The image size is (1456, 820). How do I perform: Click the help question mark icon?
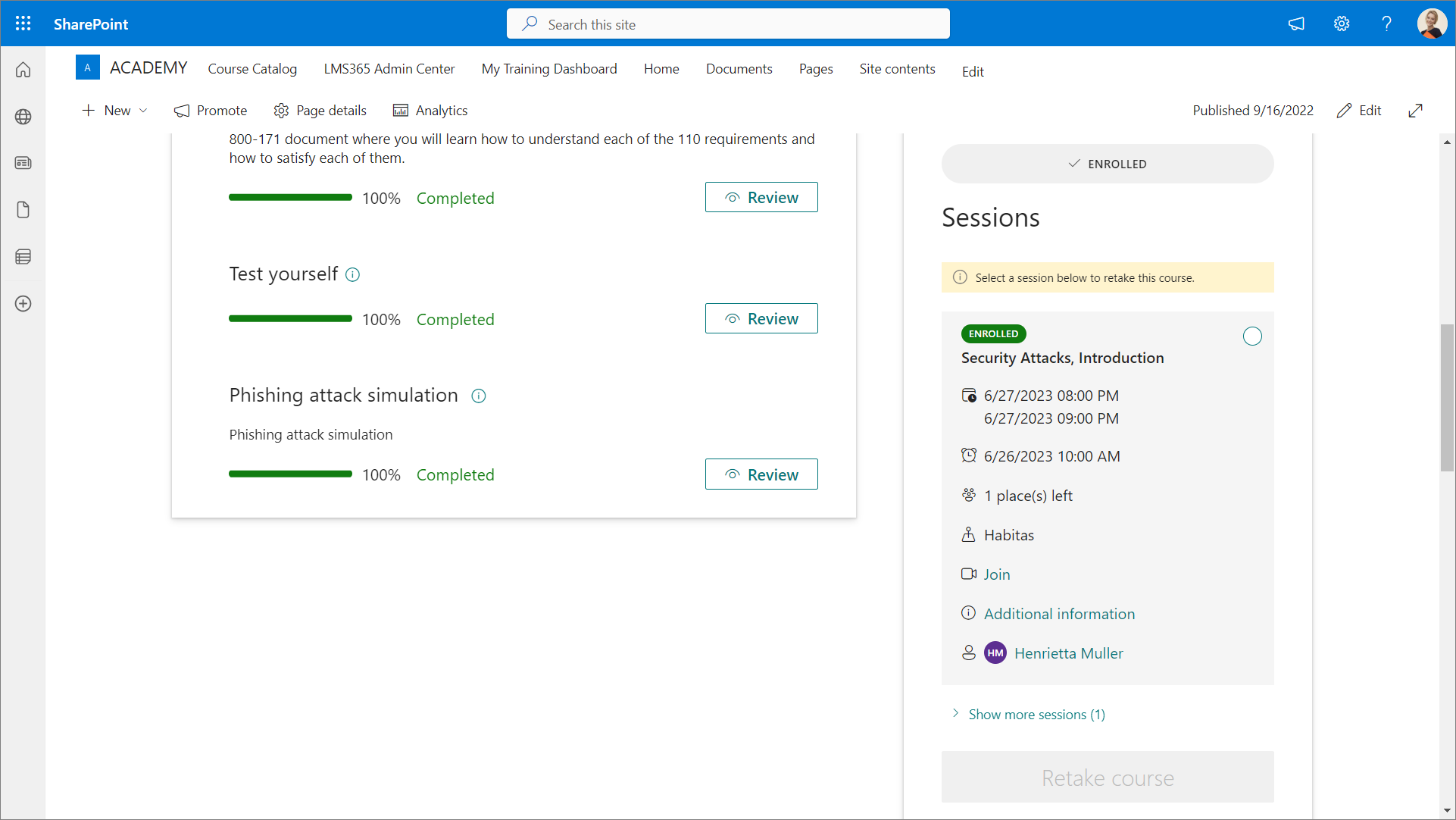pyautogui.click(x=1386, y=23)
